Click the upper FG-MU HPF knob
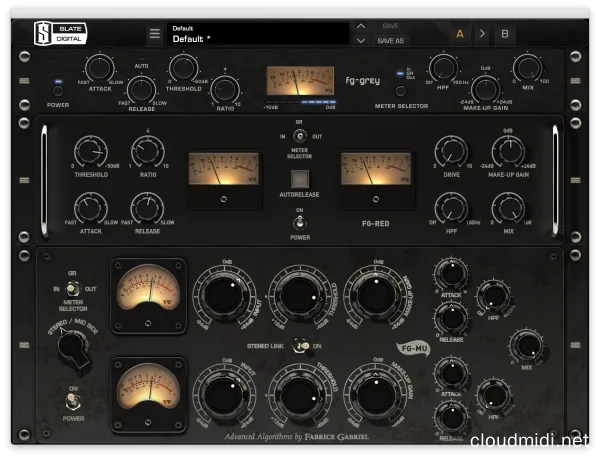The image size is (600, 458). (x=494, y=297)
